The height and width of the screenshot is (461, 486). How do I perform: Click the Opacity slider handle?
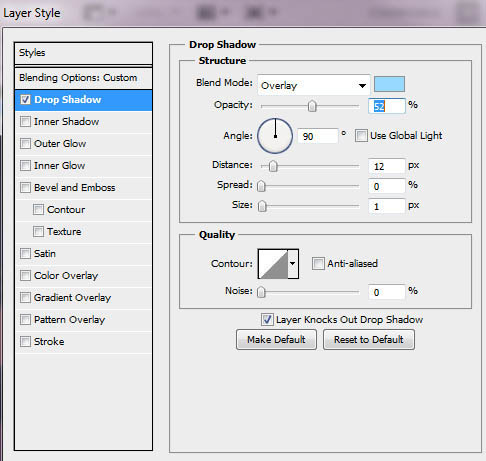[x=312, y=106]
